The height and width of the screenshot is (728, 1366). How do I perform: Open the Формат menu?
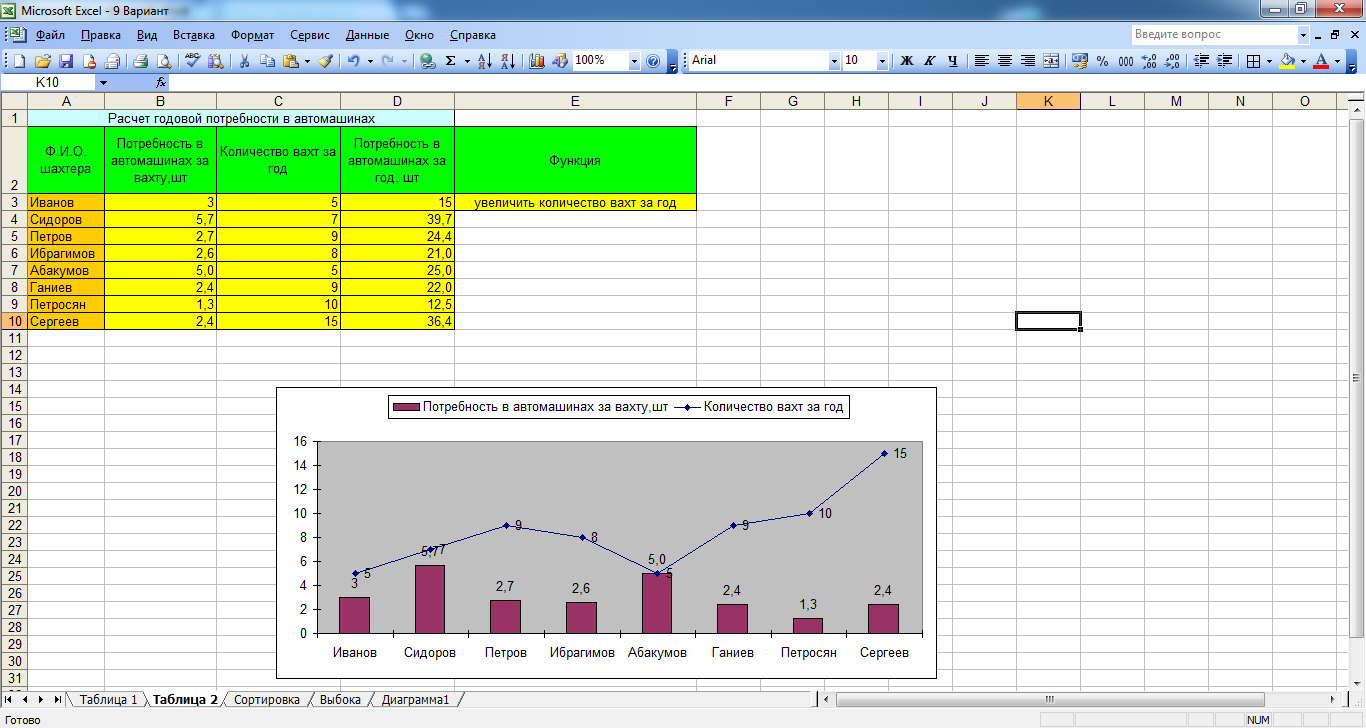point(253,35)
